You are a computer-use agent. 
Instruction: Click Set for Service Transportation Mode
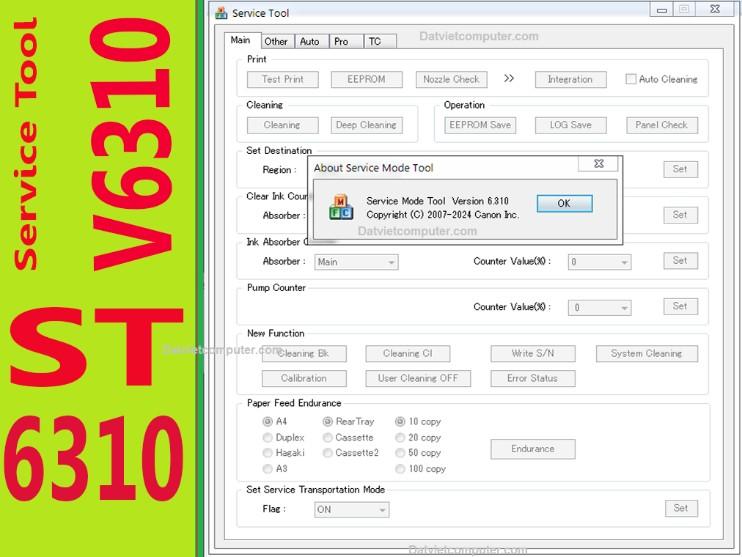(x=681, y=508)
